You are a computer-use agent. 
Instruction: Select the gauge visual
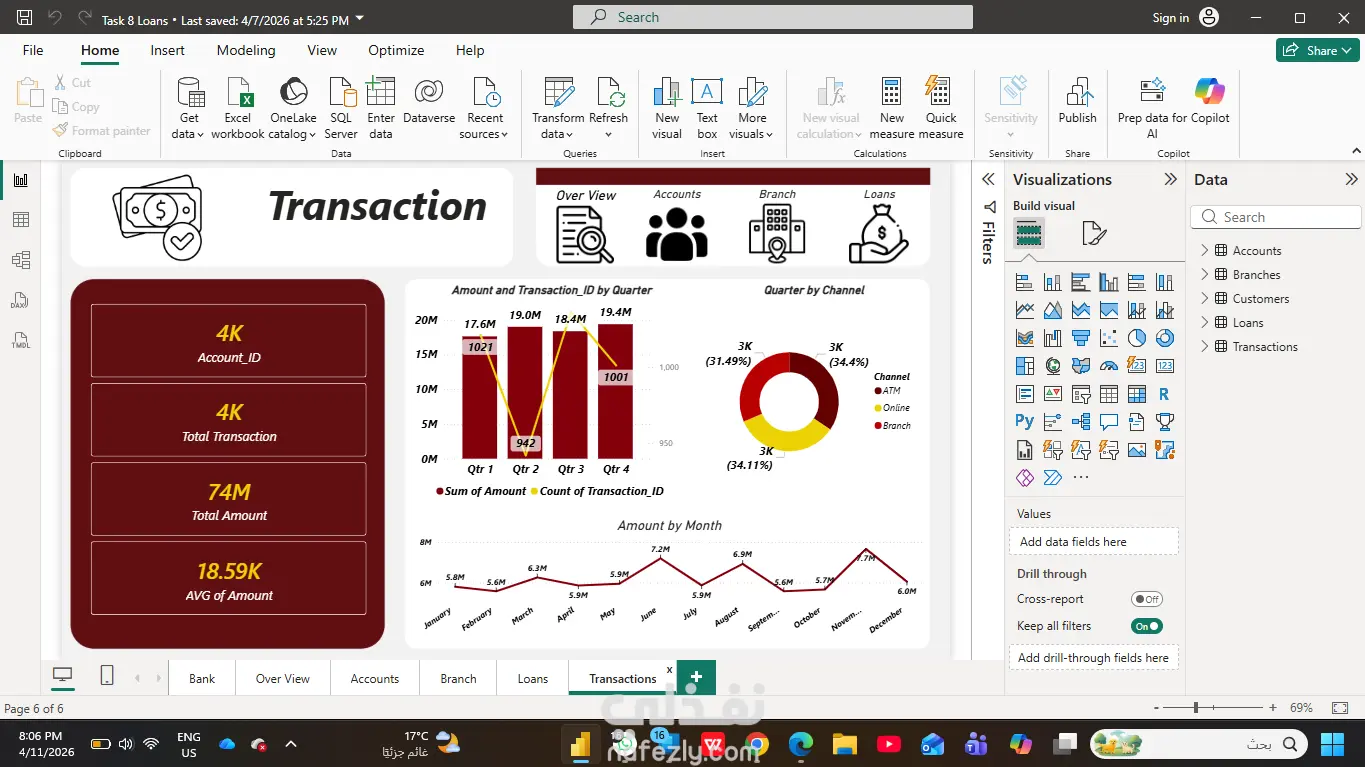point(1108,366)
